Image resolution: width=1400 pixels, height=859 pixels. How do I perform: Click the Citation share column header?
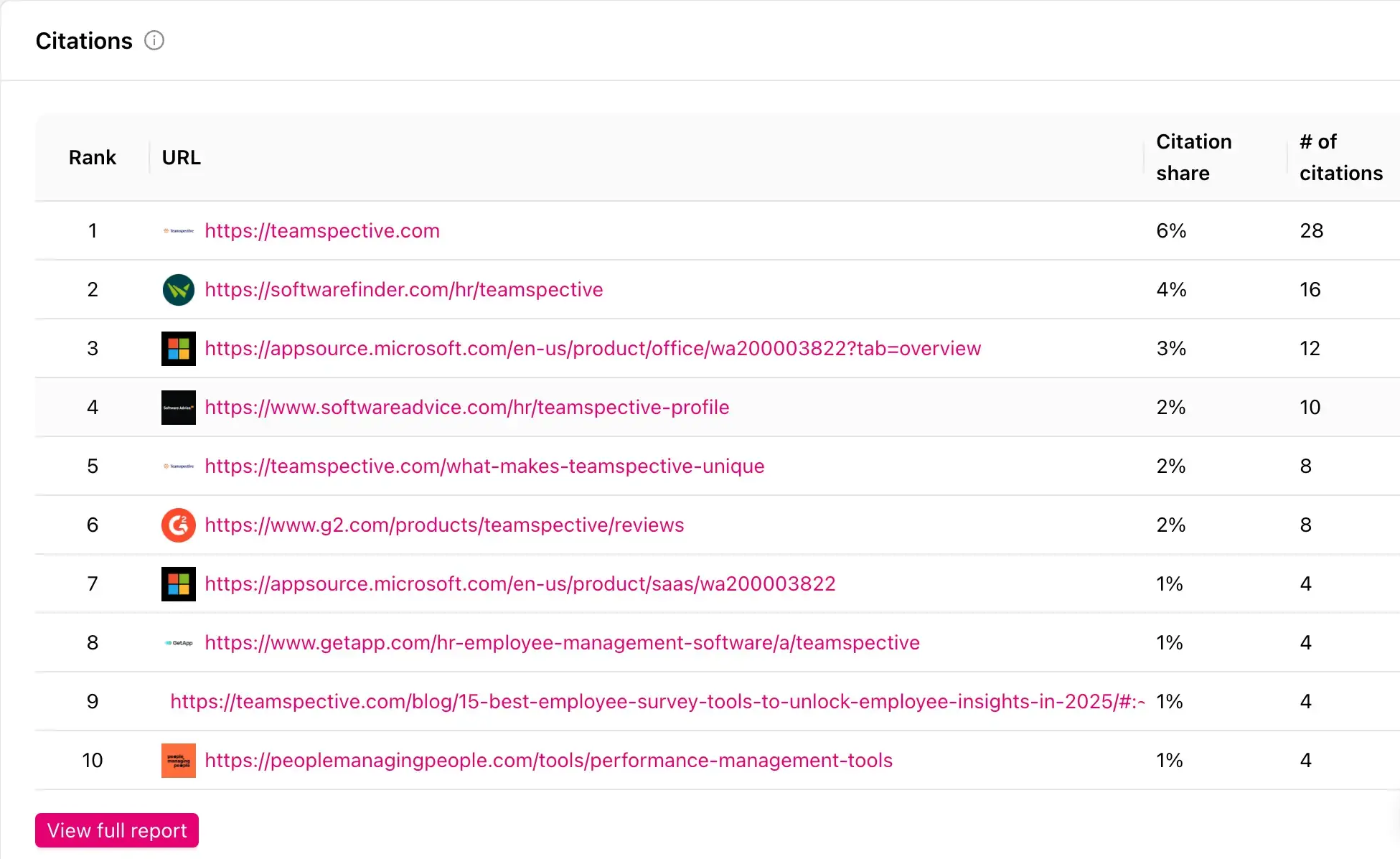[x=1194, y=158]
